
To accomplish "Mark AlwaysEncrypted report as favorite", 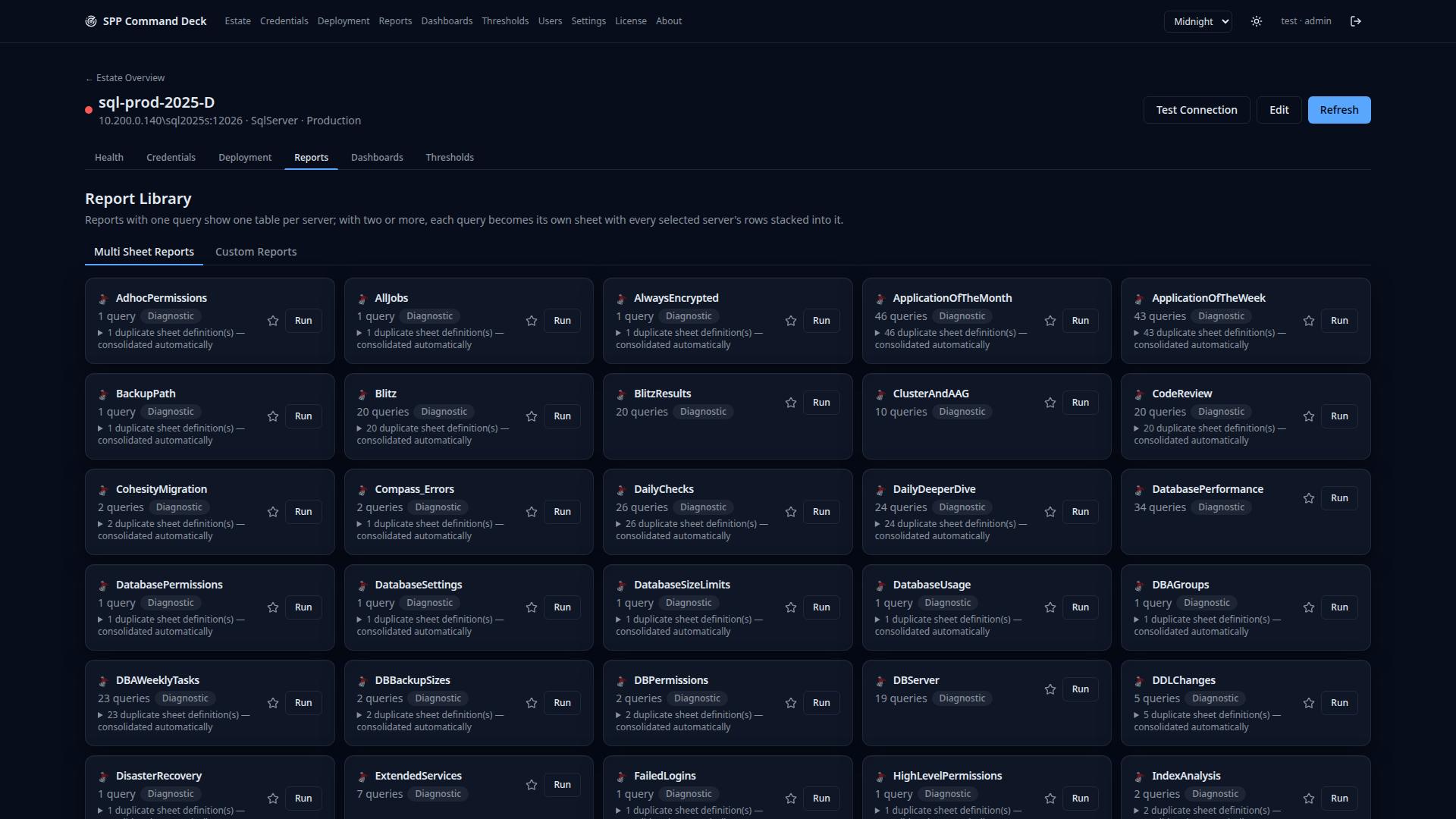I will point(791,321).
